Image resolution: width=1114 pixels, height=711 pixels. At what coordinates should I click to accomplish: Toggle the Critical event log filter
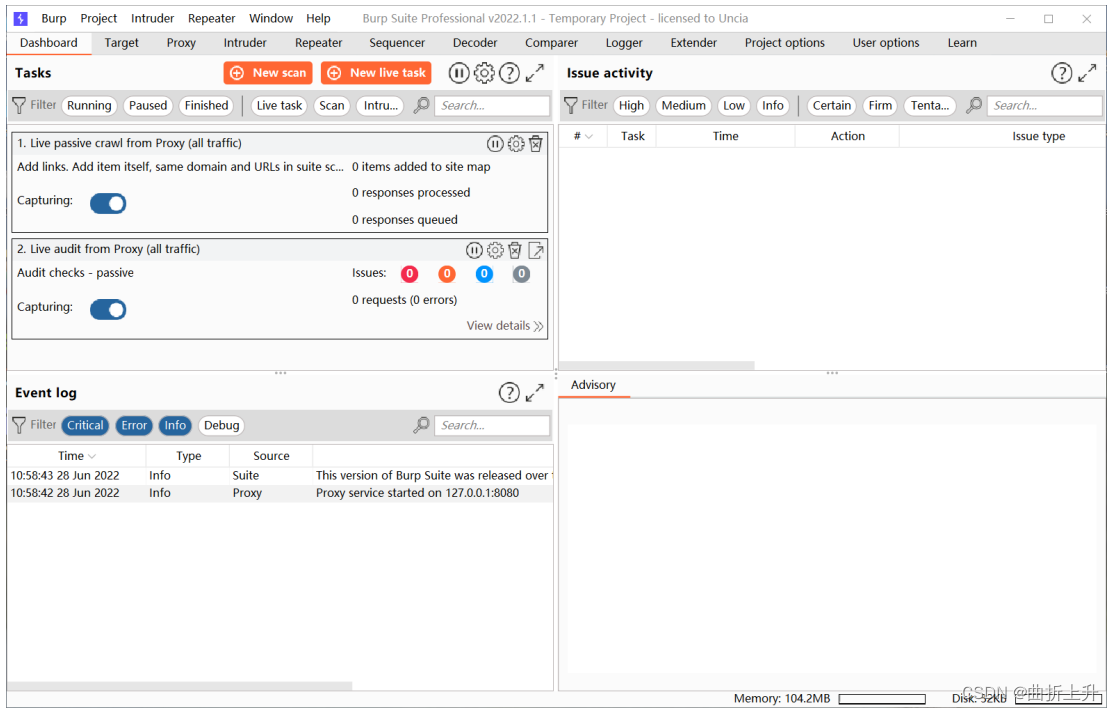tap(85, 425)
